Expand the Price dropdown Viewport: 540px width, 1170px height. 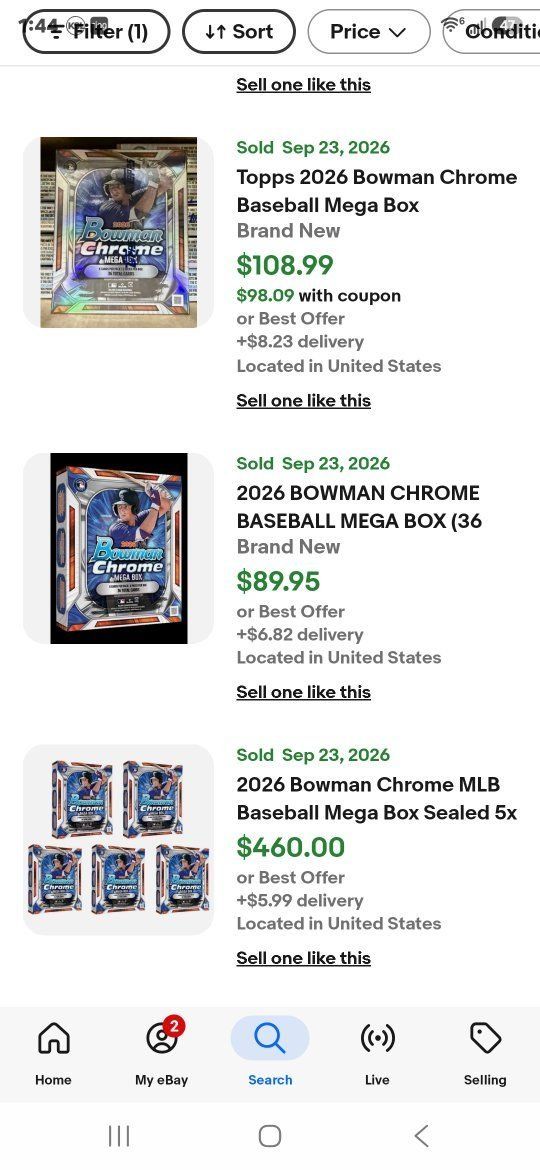(x=368, y=31)
